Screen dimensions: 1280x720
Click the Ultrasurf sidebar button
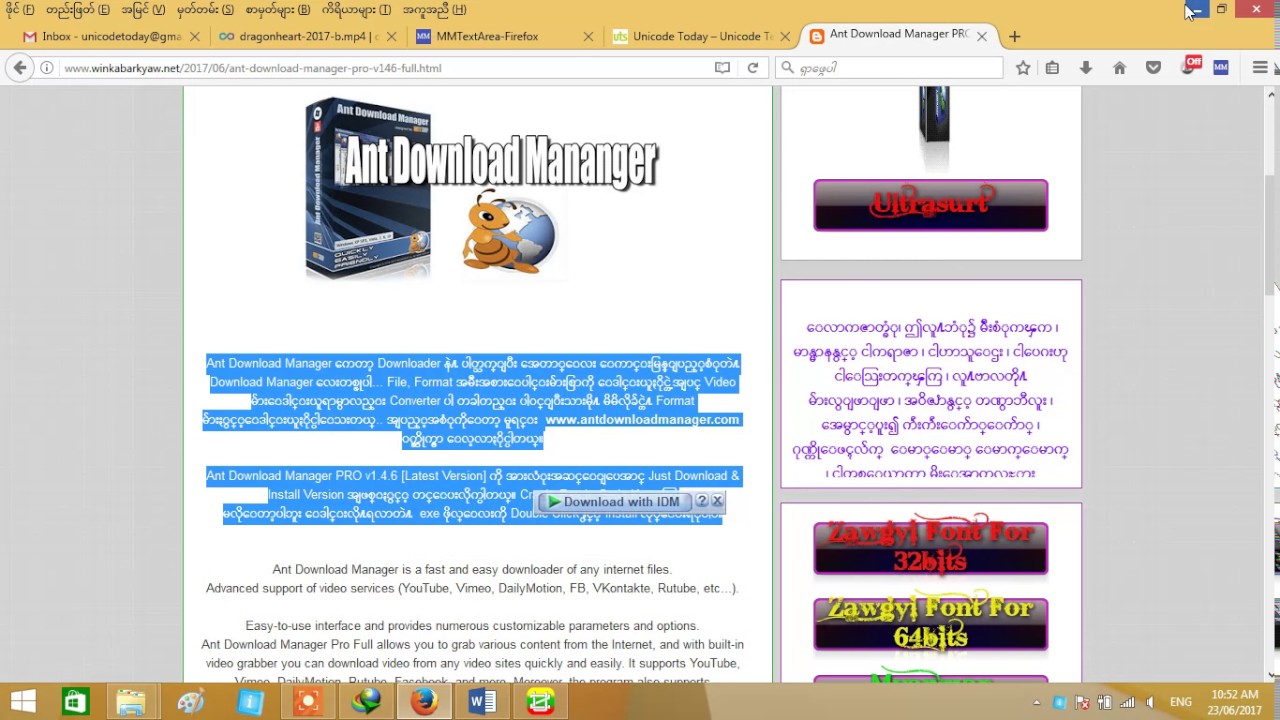930,205
